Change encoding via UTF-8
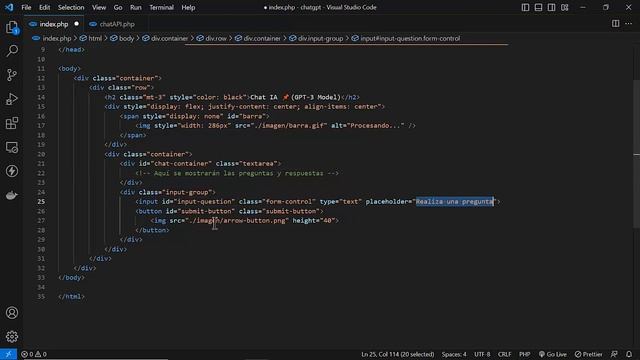This screenshot has width=640, height=360. (x=482, y=354)
